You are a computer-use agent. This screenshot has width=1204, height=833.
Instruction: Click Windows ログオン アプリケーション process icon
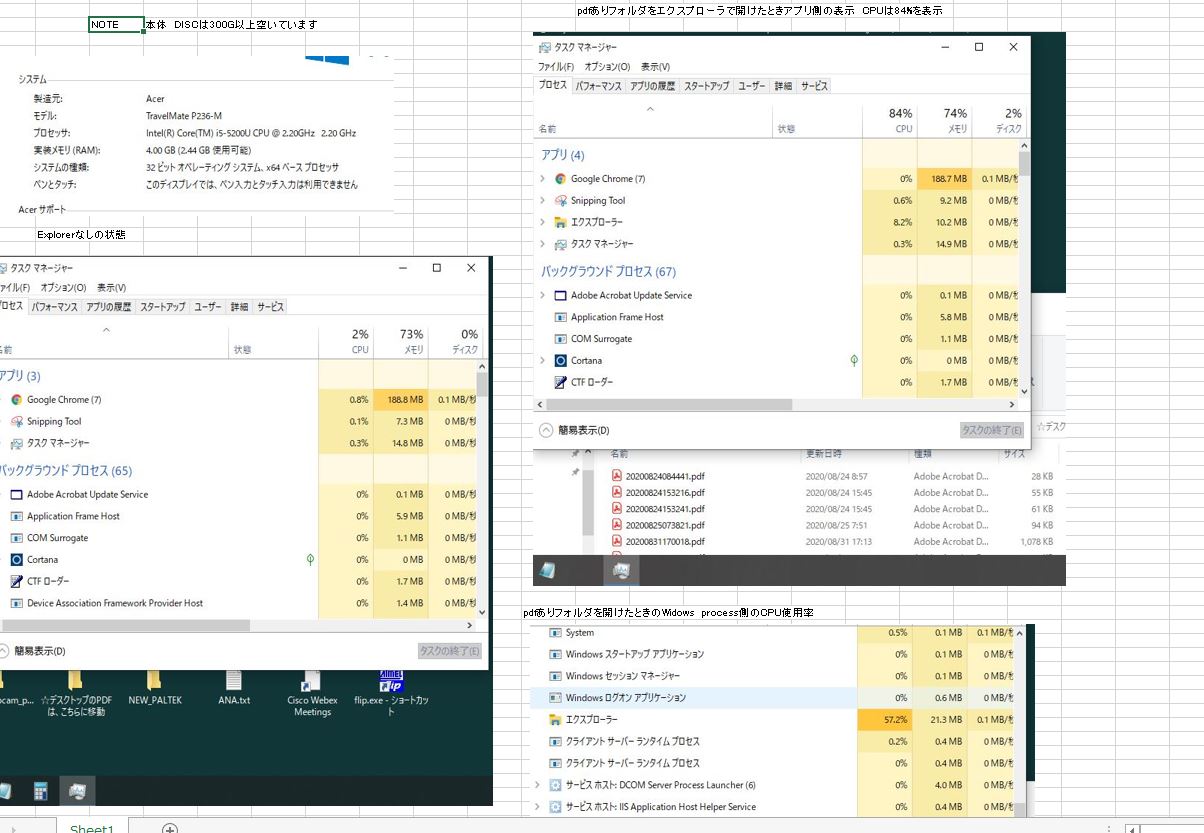(x=556, y=698)
